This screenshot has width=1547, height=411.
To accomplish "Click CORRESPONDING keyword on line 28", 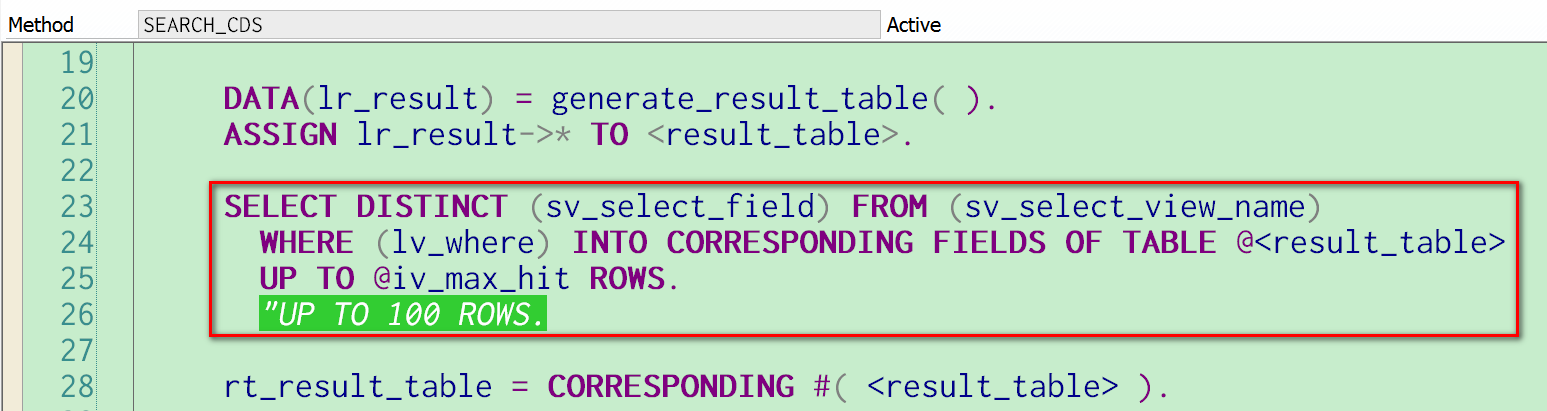I will [x=672, y=386].
